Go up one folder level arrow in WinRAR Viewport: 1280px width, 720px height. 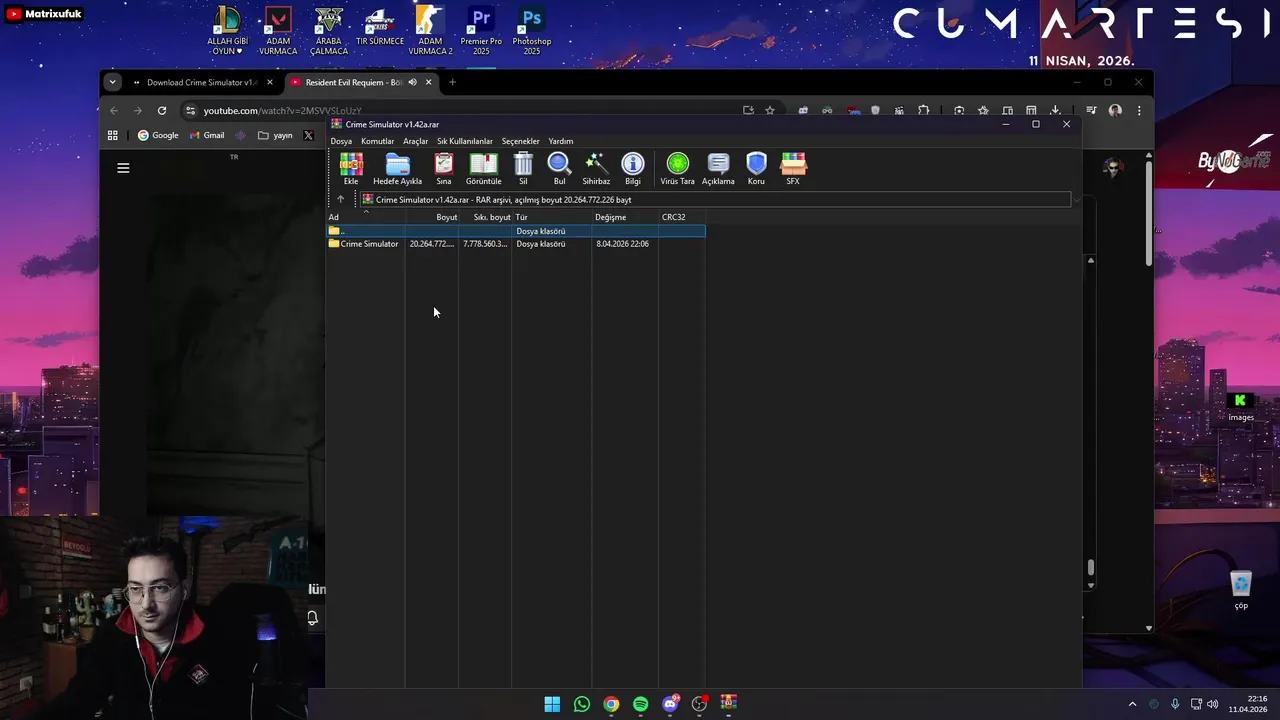[x=340, y=199]
